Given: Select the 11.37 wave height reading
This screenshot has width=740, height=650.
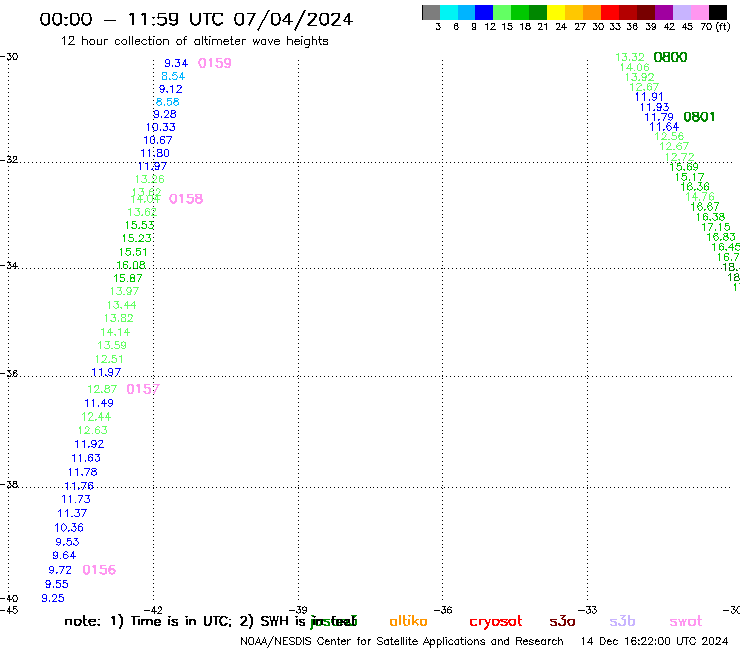Looking at the screenshot, I should tap(72, 513).
